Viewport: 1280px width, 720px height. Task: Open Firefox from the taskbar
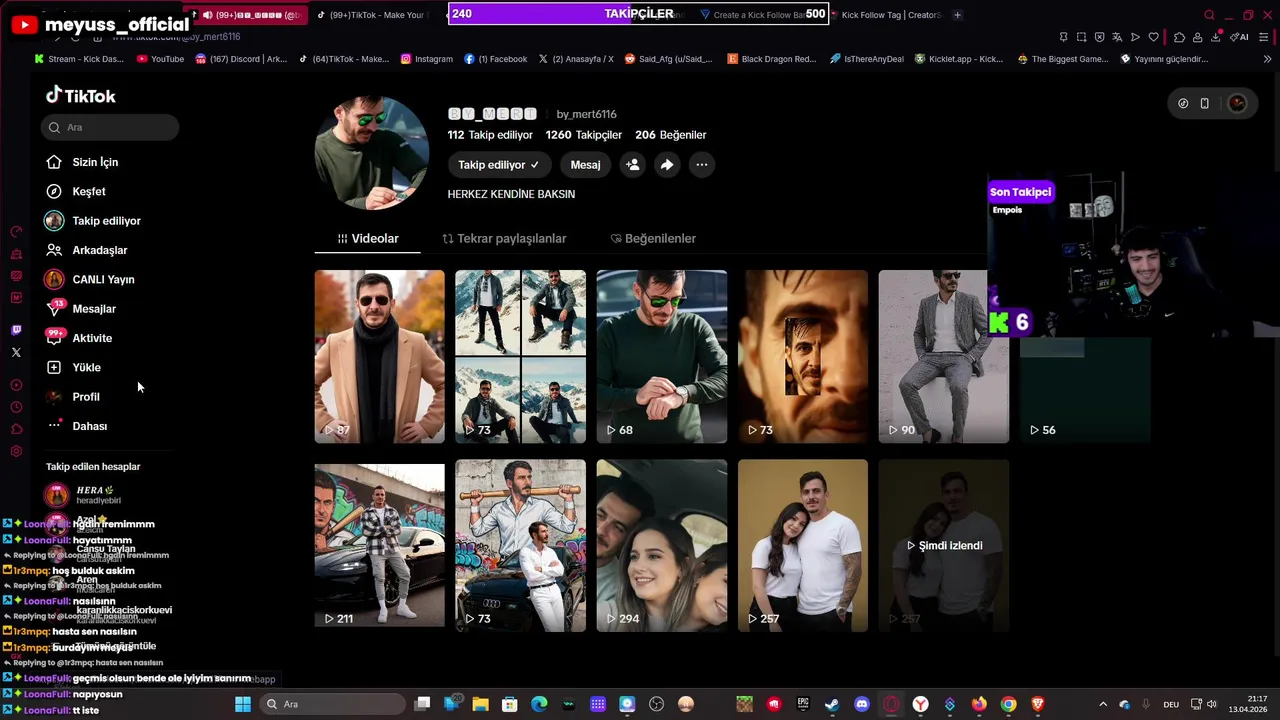[x=979, y=704]
